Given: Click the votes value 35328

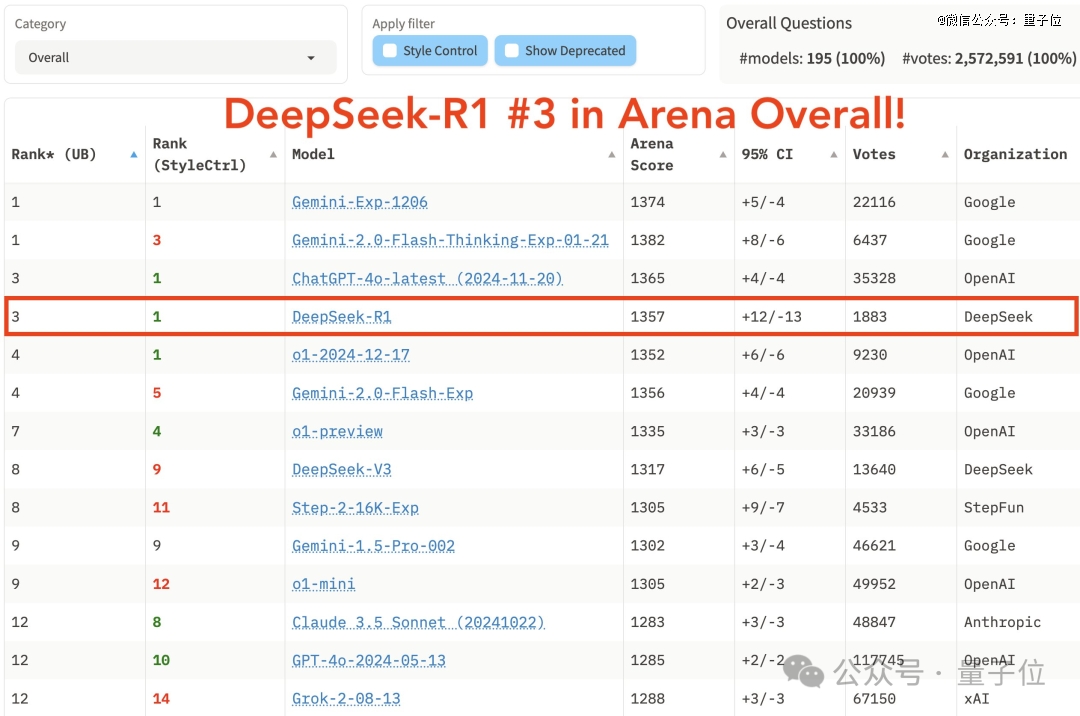Looking at the screenshot, I should tap(874, 278).
